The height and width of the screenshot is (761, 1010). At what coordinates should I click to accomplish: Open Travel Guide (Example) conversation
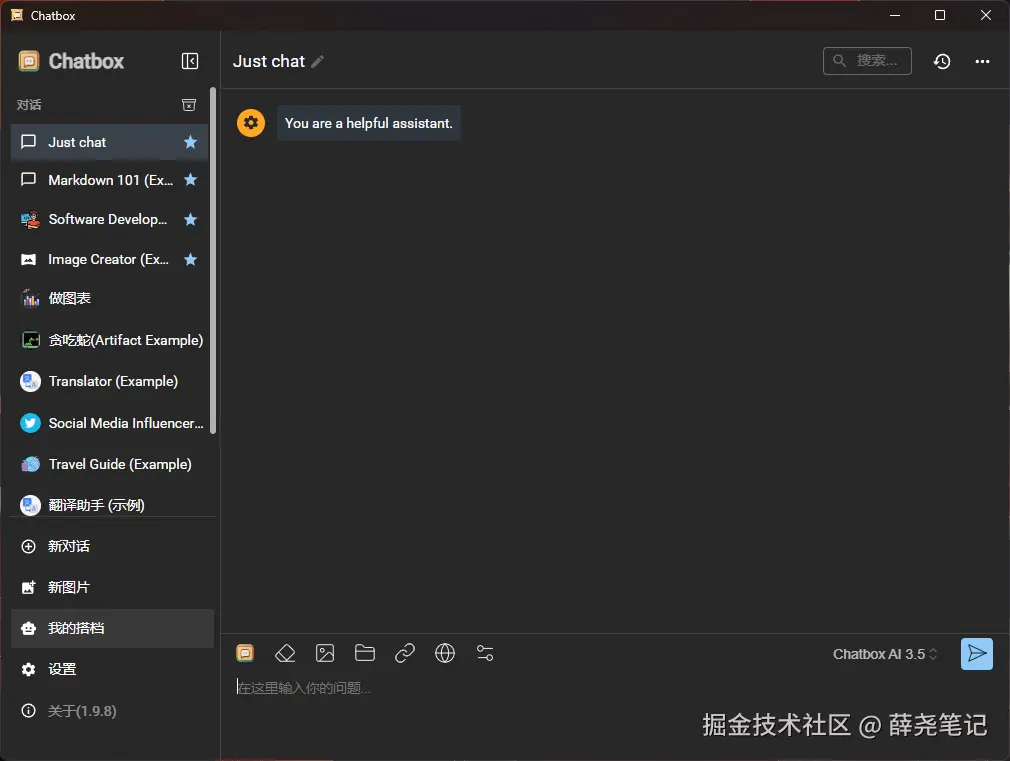coord(109,464)
